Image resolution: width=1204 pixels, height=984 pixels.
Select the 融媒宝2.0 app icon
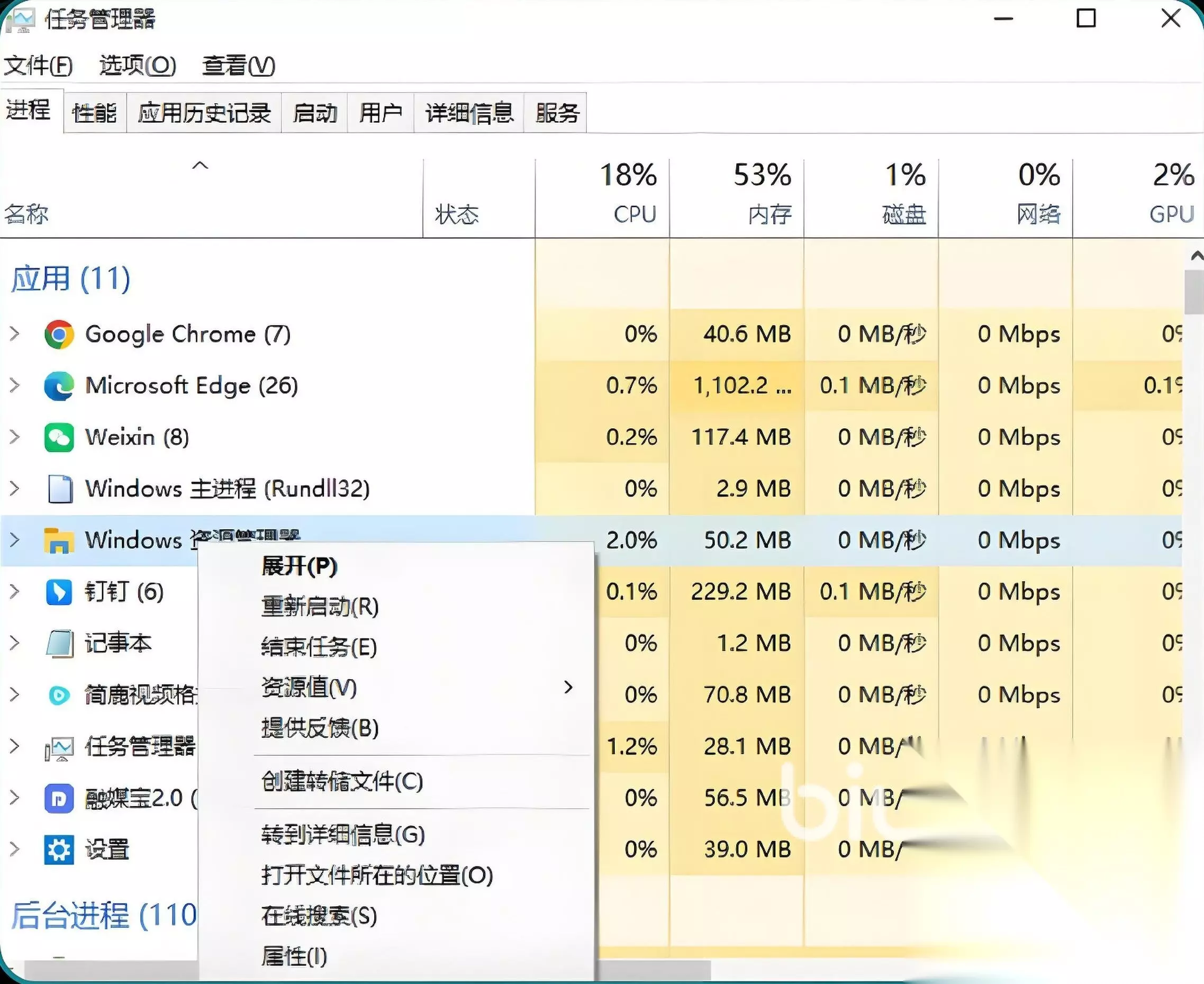pos(59,798)
